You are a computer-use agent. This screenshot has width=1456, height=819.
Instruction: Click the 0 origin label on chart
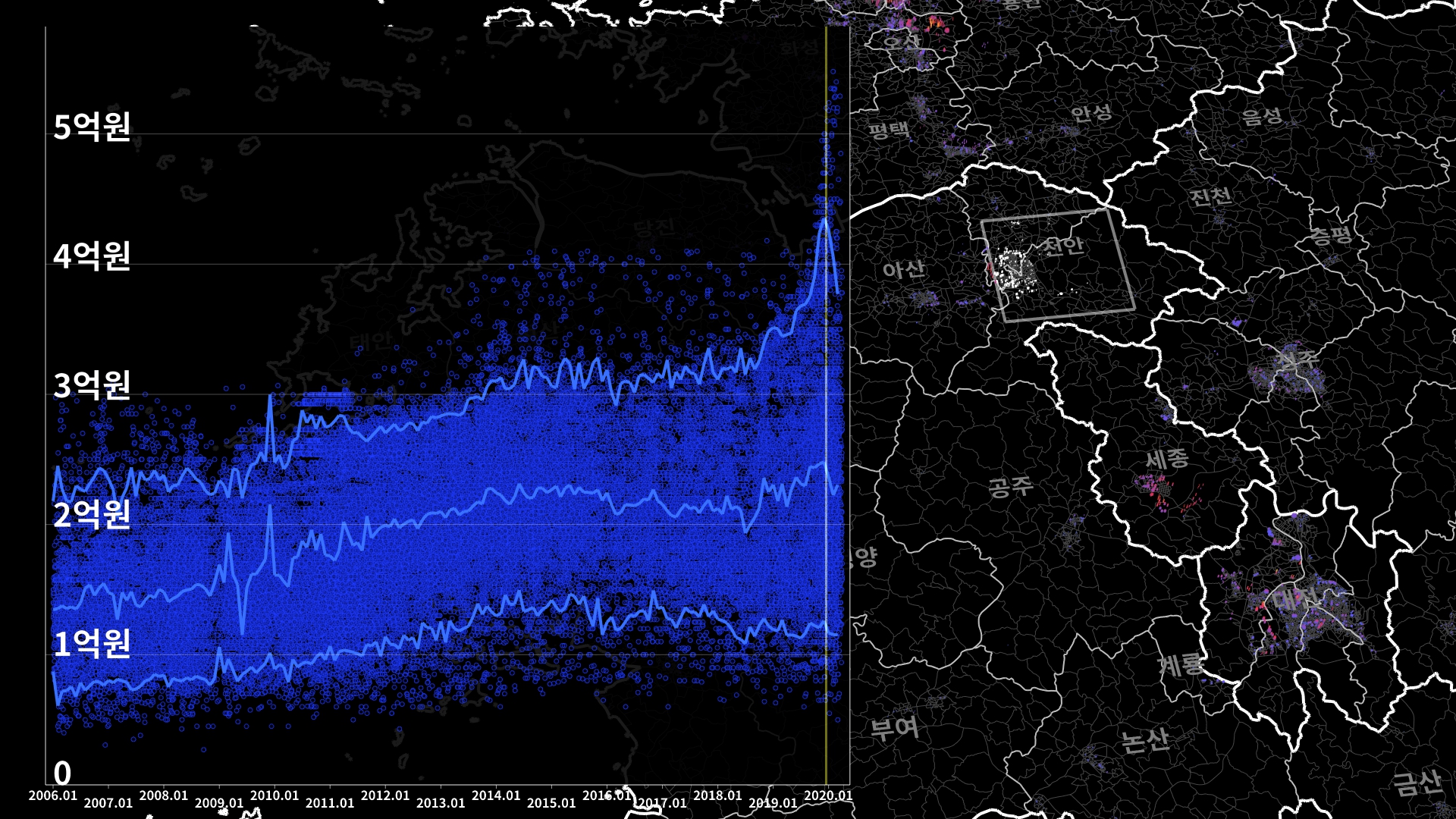(62, 773)
